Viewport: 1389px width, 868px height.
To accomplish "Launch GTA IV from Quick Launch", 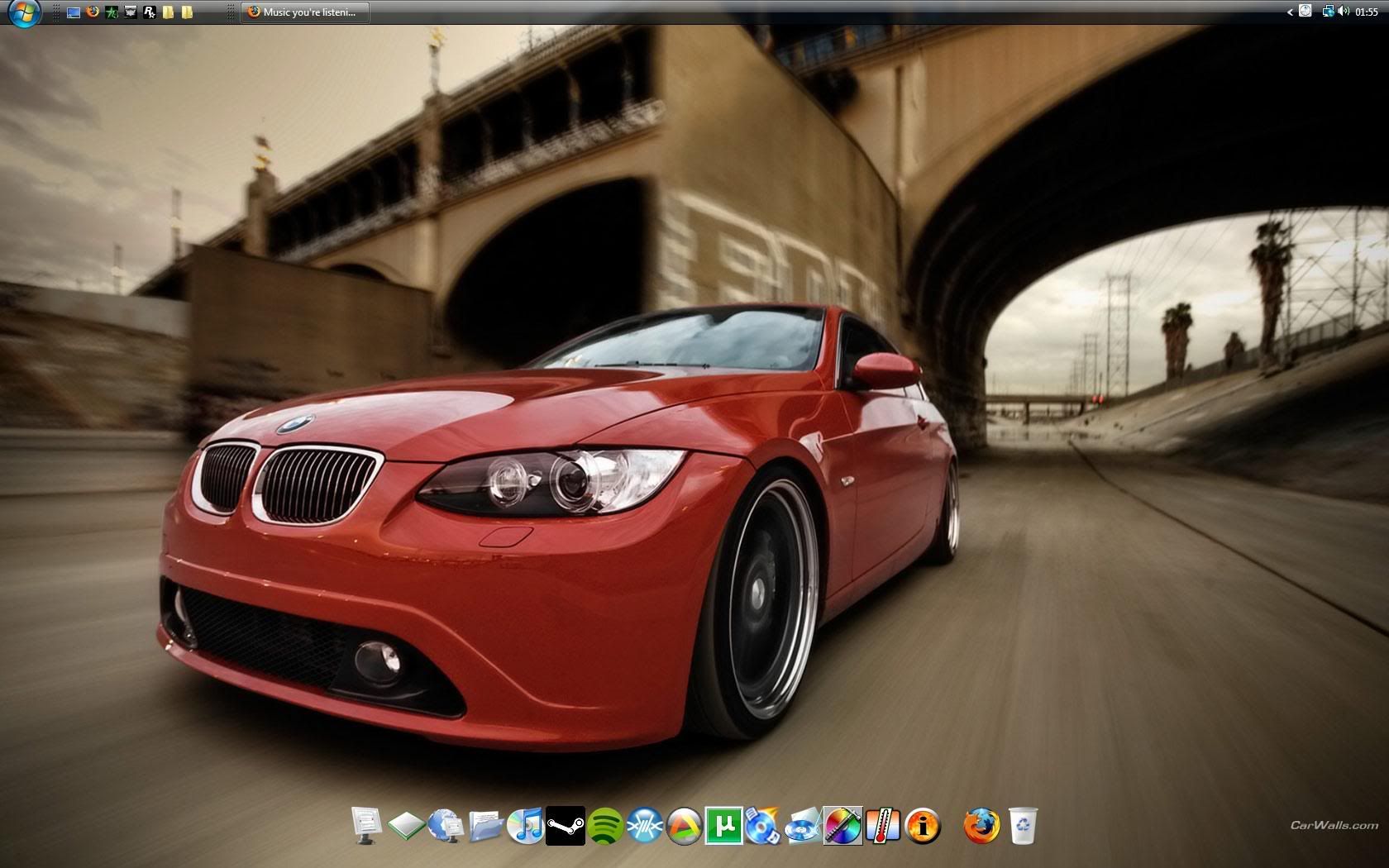I will pyautogui.click(x=112, y=12).
